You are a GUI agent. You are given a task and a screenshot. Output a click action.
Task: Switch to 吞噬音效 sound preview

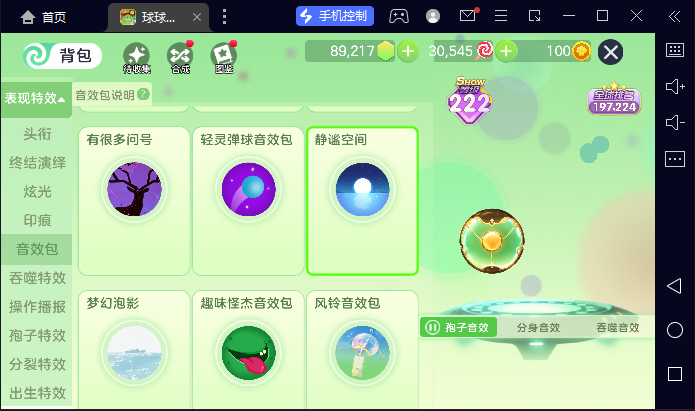point(618,328)
